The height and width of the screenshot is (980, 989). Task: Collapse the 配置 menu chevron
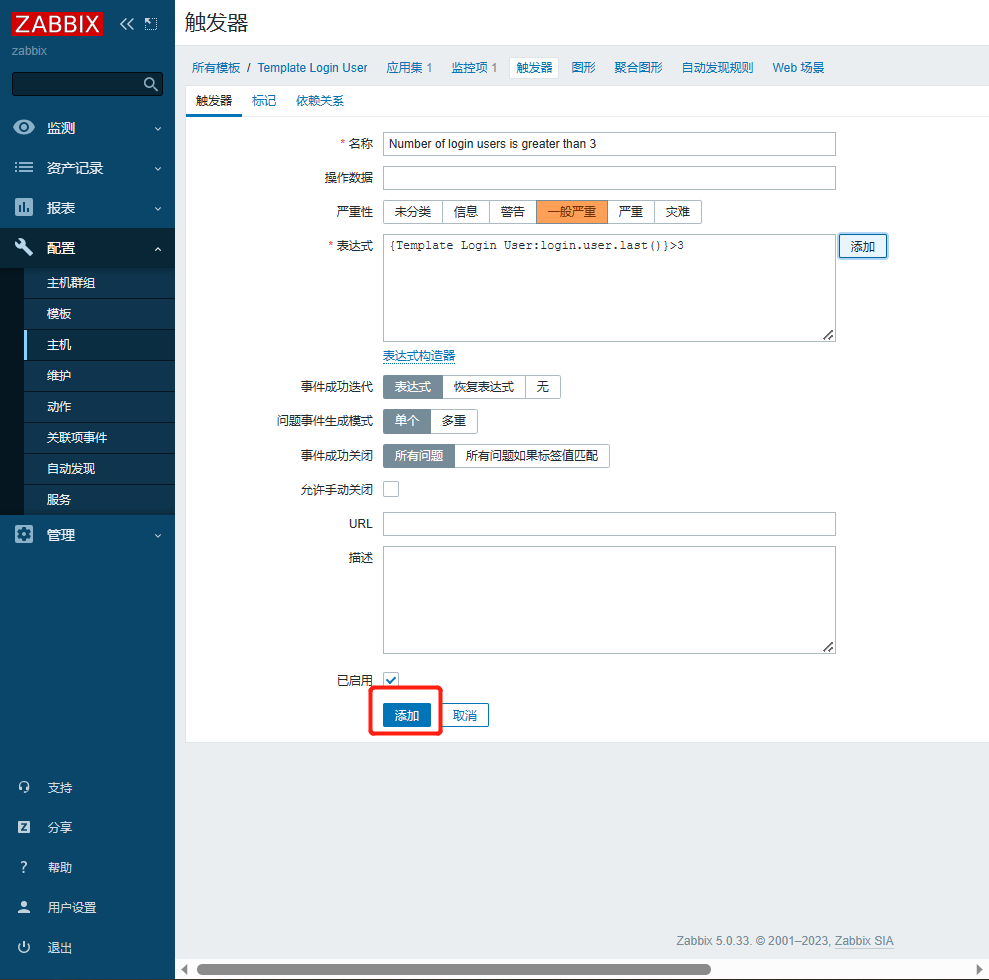point(158,248)
